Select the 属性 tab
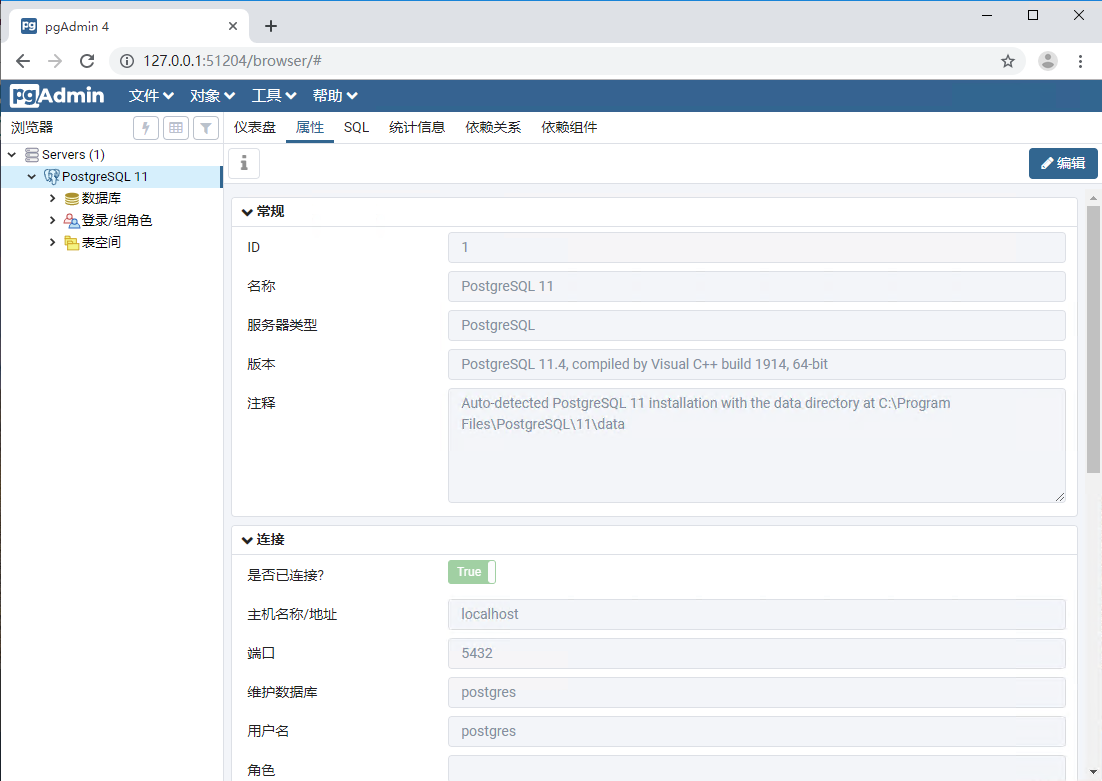1102x781 pixels. (x=310, y=128)
